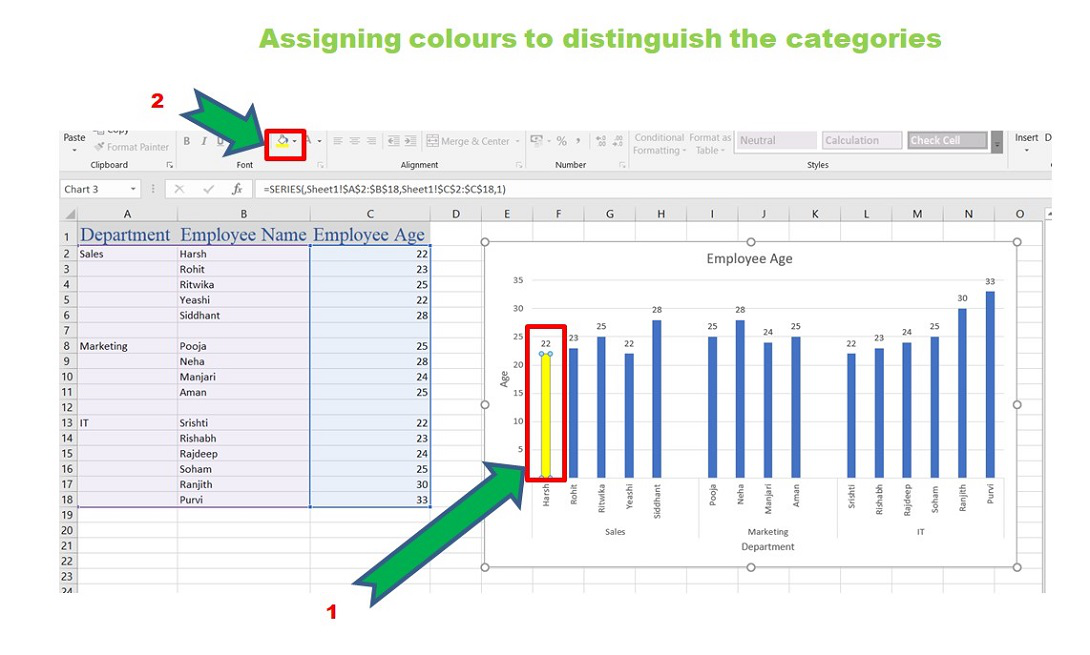
Task: Apply the Neutral cell style
Action: [776, 140]
